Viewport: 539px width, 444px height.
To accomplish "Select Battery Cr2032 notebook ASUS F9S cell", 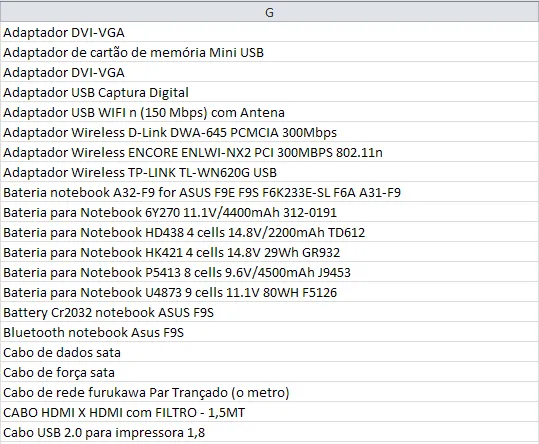I will (x=270, y=312).
